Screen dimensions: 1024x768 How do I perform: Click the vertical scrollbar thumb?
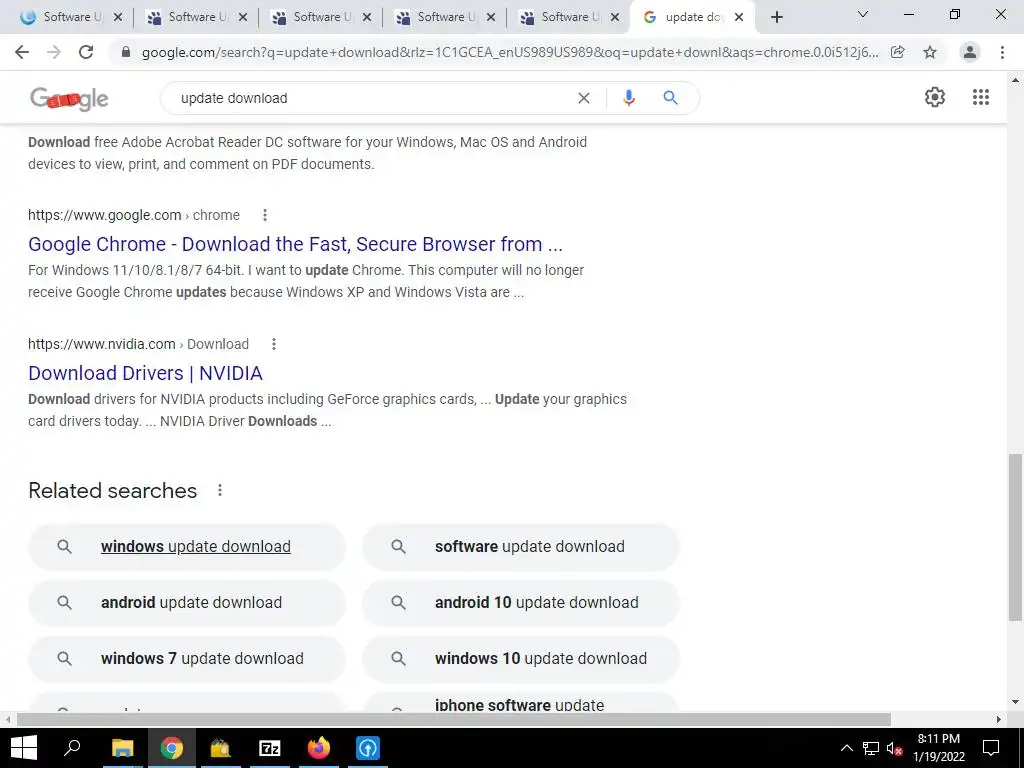pyautogui.click(x=1015, y=537)
